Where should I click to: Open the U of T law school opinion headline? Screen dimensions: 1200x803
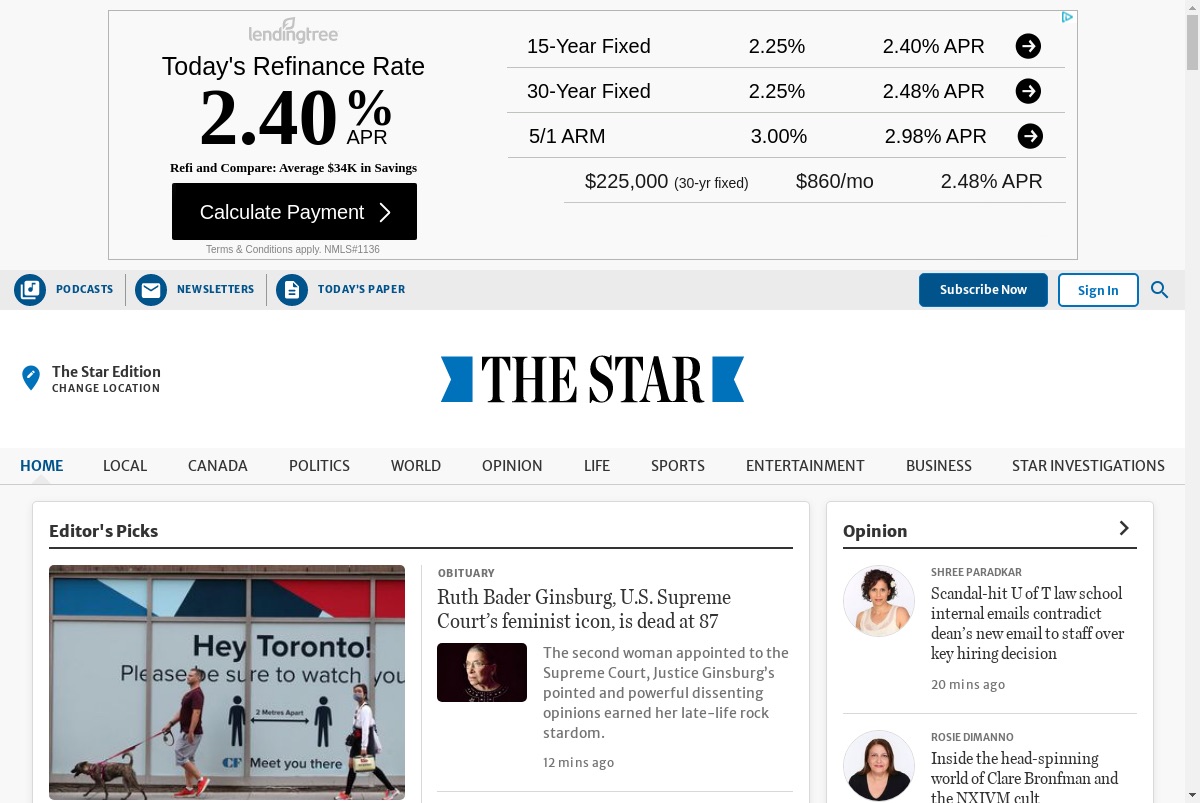(x=1027, y=623)
